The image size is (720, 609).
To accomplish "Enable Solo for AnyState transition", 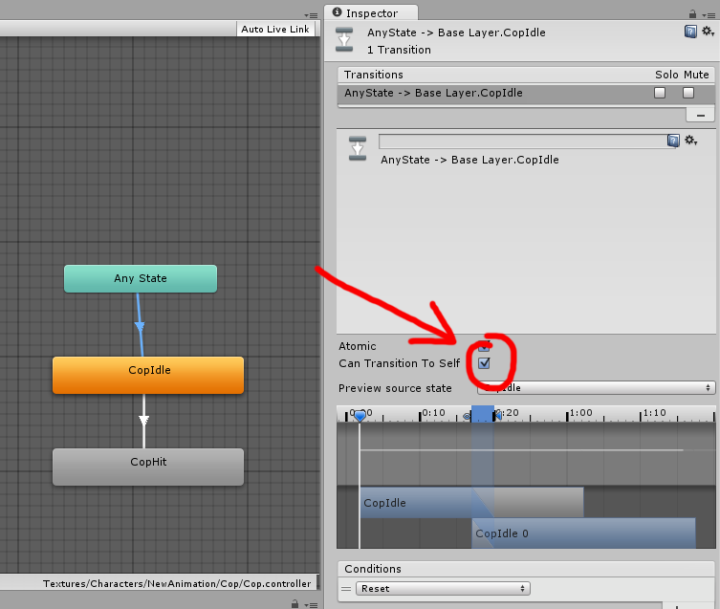I will tap(659, 93).
